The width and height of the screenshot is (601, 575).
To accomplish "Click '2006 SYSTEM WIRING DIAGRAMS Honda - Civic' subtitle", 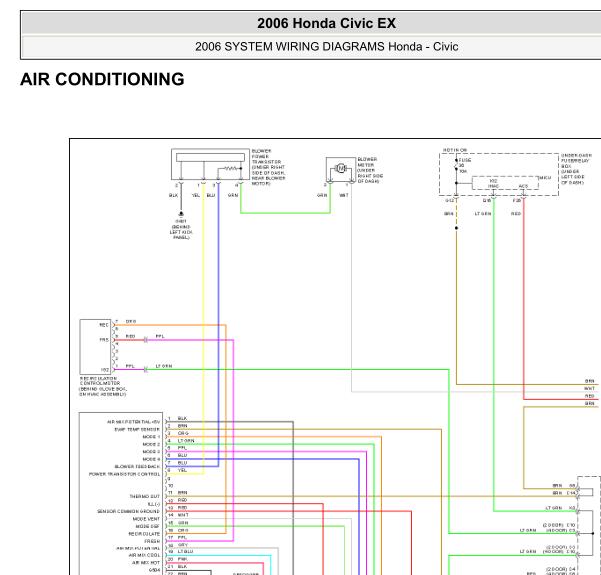I will (327, 46).
